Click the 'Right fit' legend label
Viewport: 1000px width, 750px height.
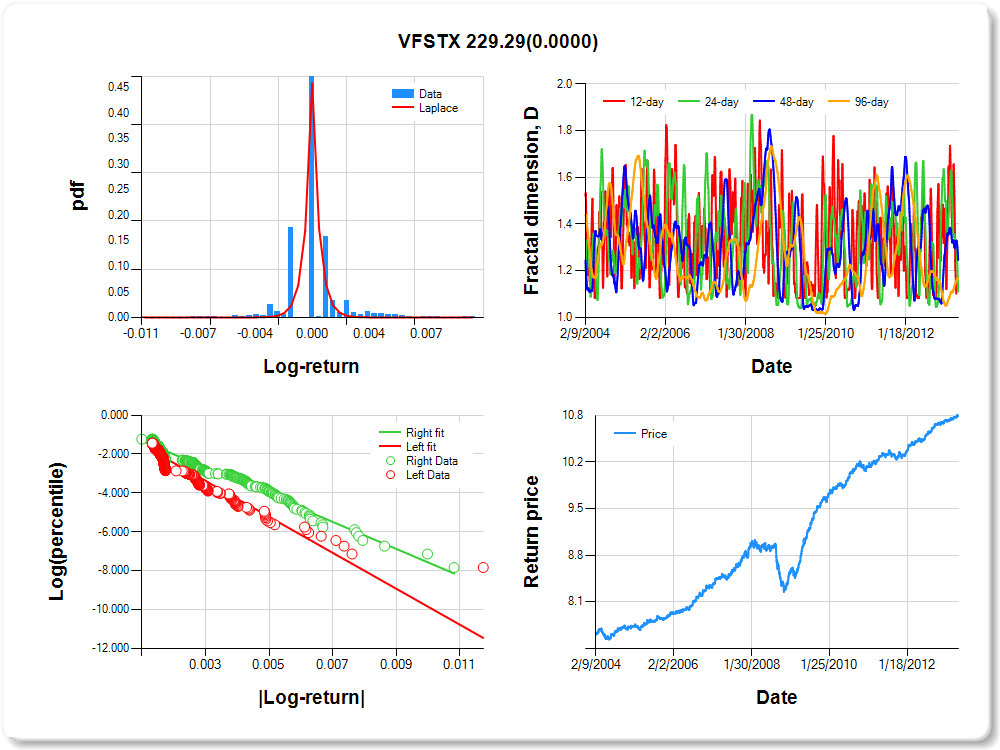[x=425, y=433]
